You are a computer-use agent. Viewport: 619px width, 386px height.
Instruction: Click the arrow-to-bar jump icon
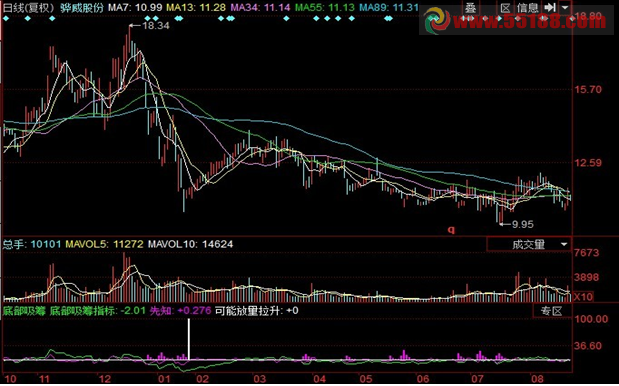coord(550,7)
